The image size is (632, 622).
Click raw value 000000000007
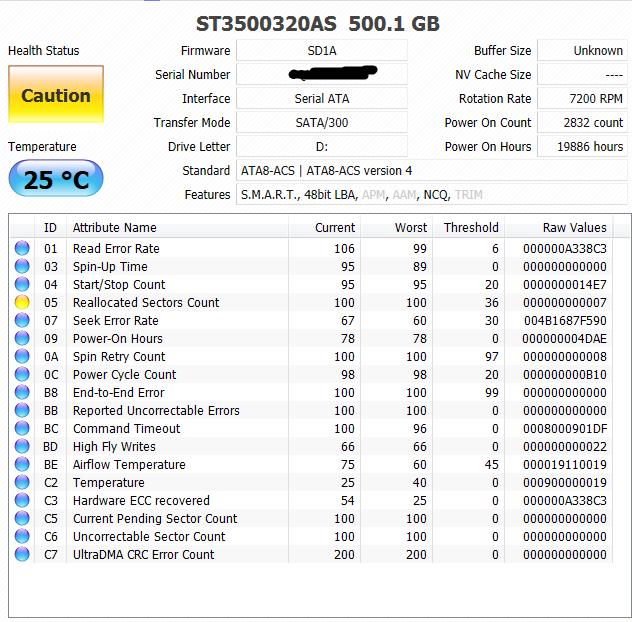click(565, 302)
